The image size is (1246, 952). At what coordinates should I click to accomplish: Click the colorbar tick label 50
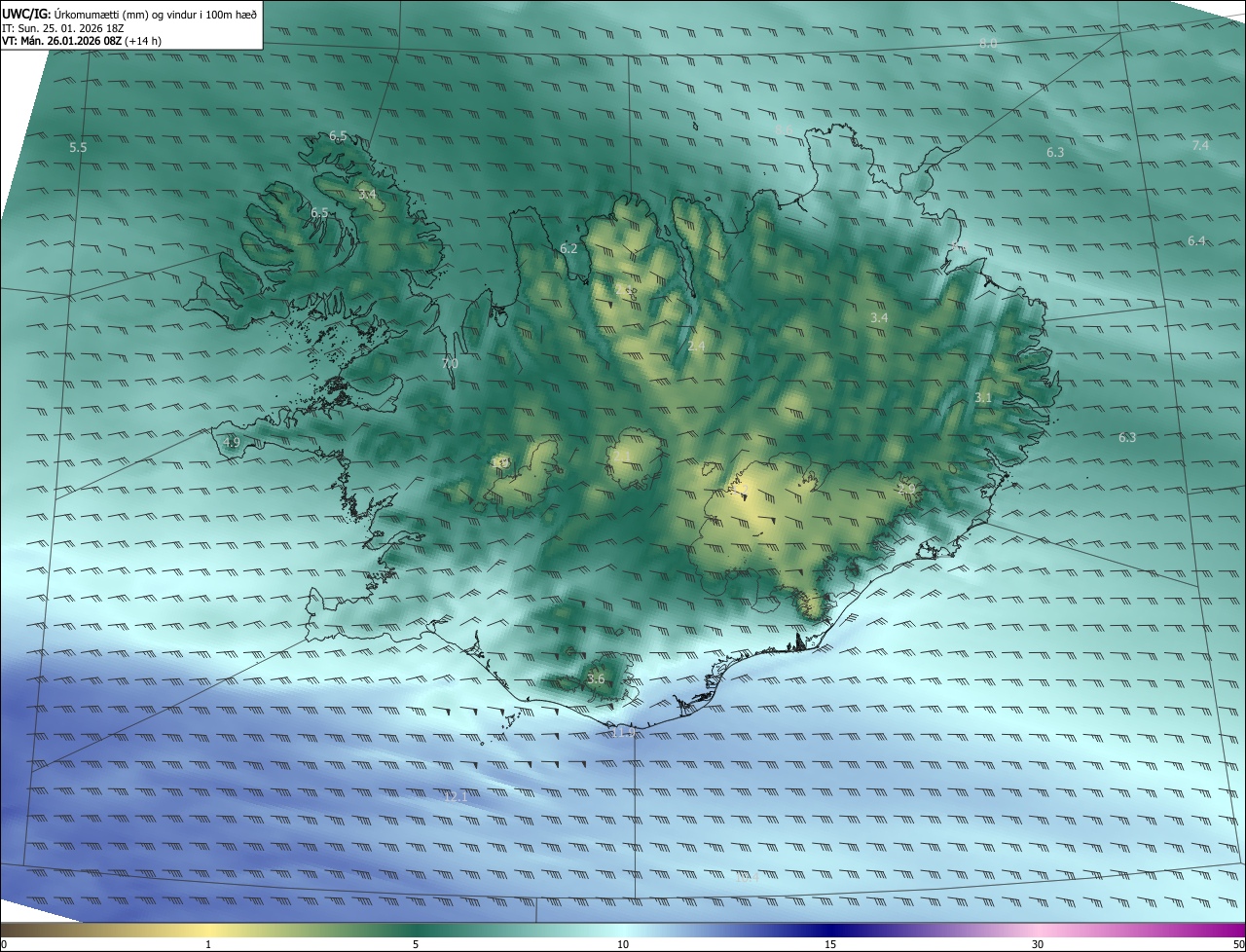coord(1238,944)
